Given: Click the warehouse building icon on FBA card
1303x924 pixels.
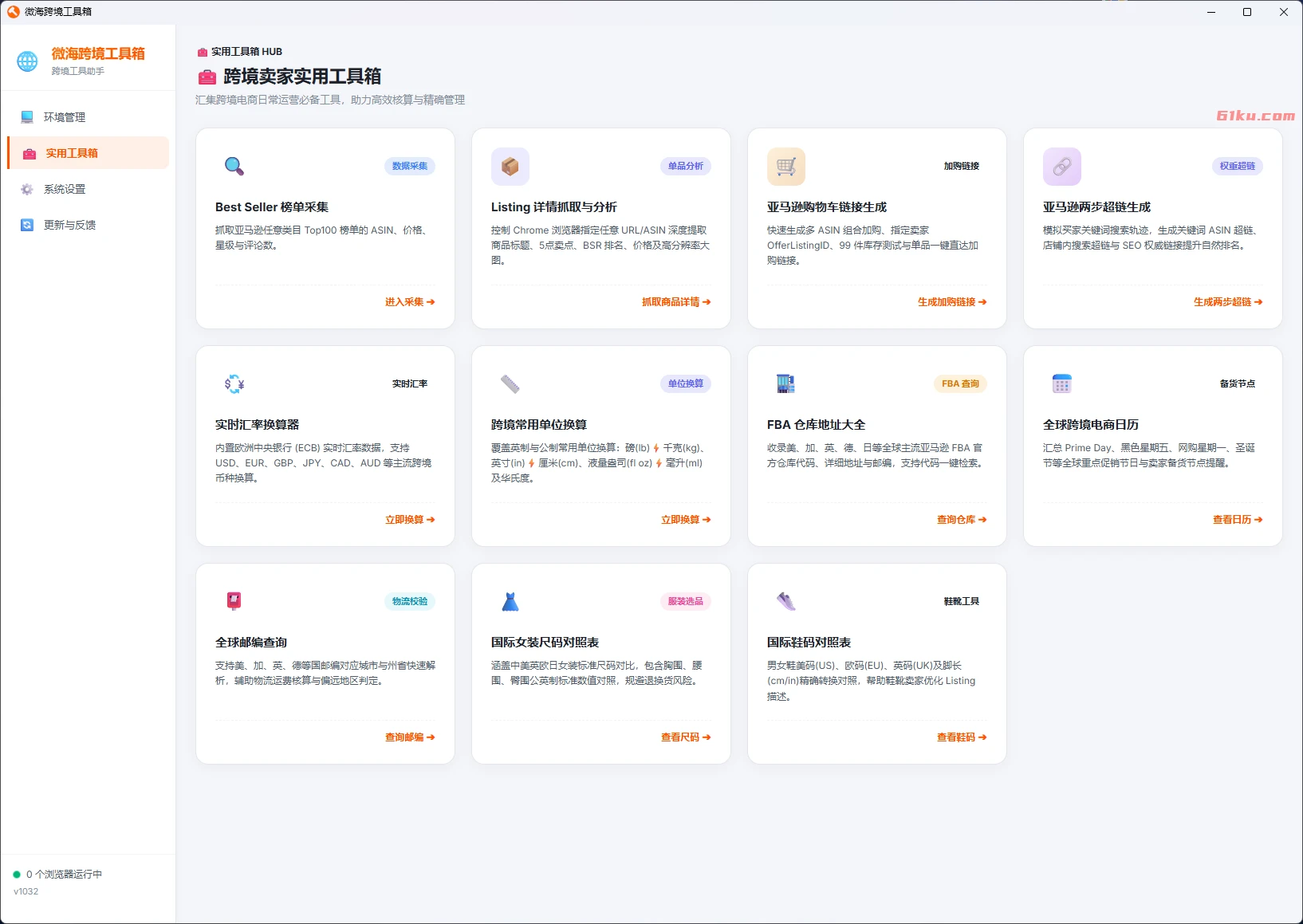Looking at the screenshot, I should pyautogui.click(x=786, y=384).
